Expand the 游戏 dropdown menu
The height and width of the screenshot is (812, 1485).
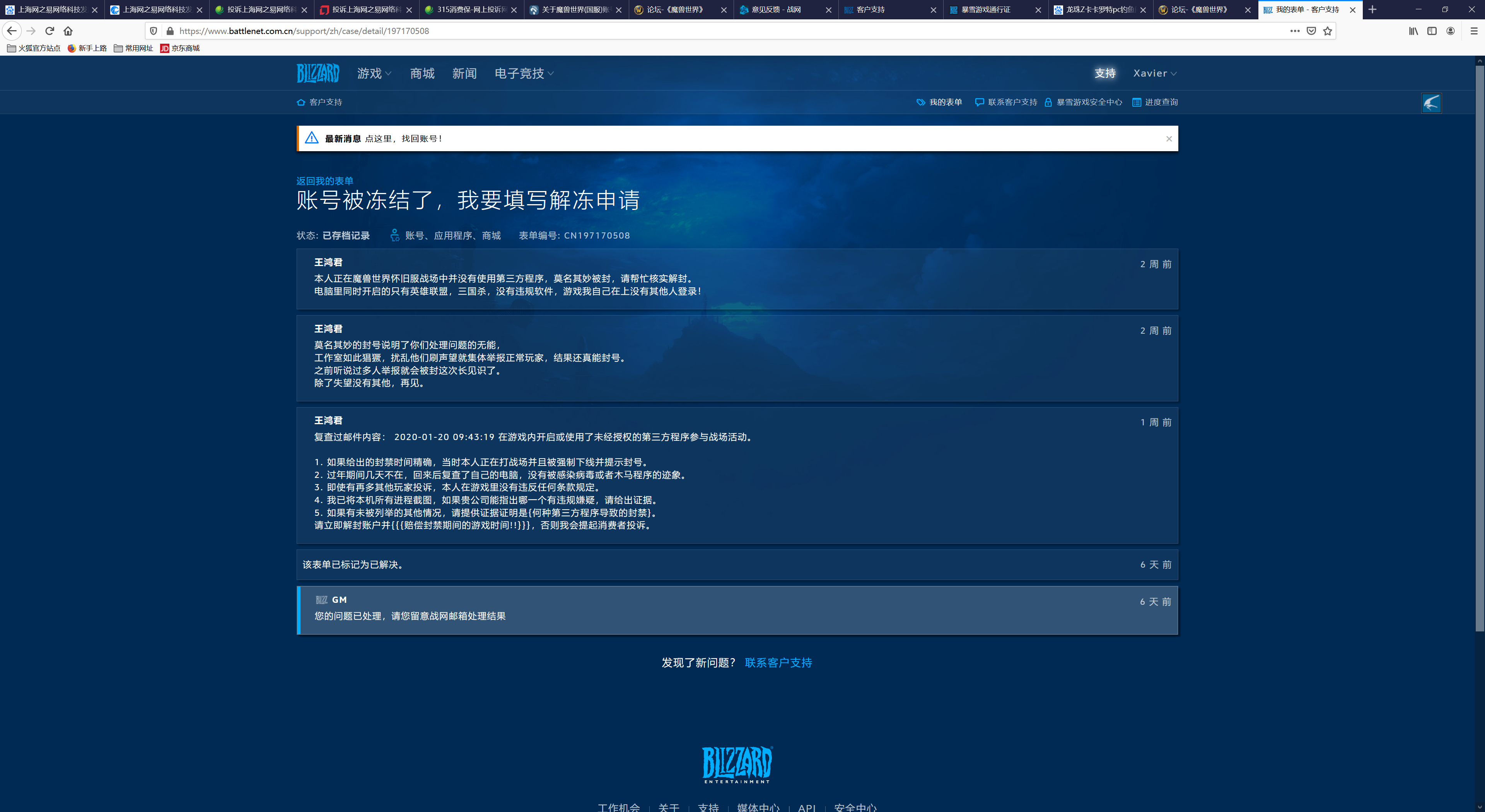[x=374, y=73]
